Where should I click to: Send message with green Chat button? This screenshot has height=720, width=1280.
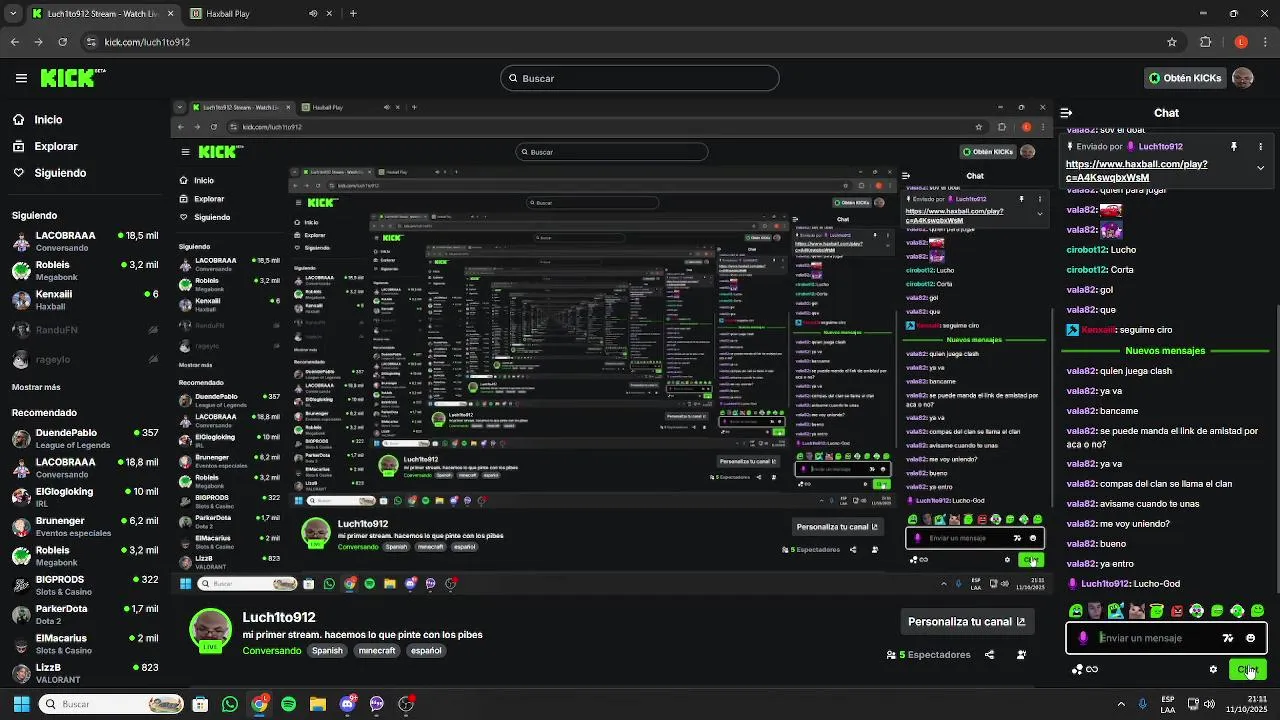1247,670
